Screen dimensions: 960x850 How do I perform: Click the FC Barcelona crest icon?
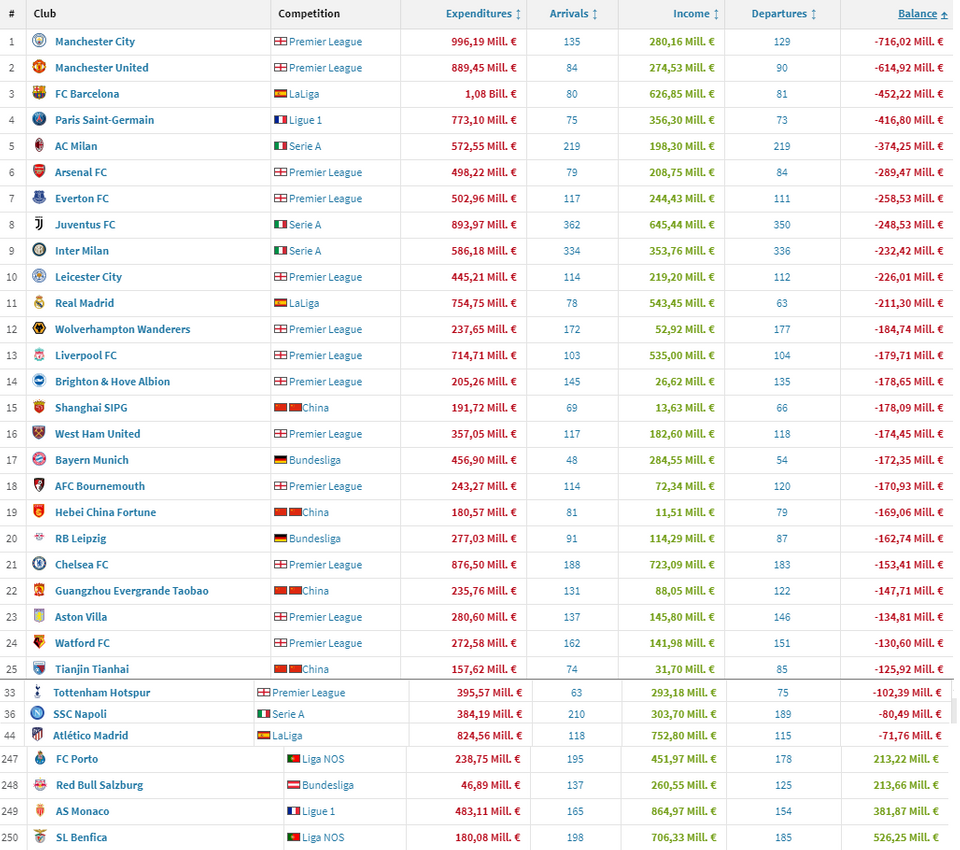[39, 93]
